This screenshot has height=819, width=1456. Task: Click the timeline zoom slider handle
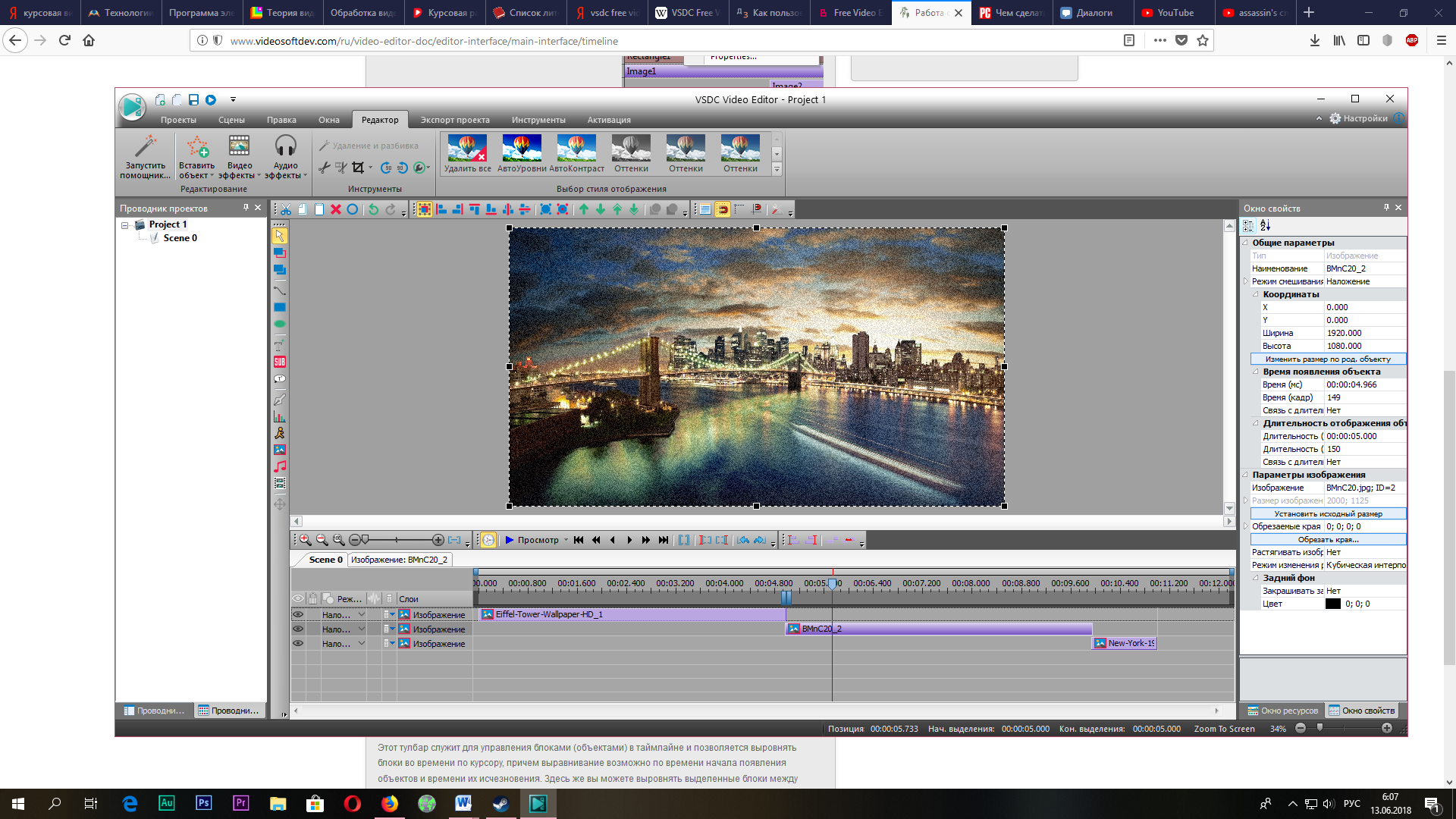click(x=366, y=540)
